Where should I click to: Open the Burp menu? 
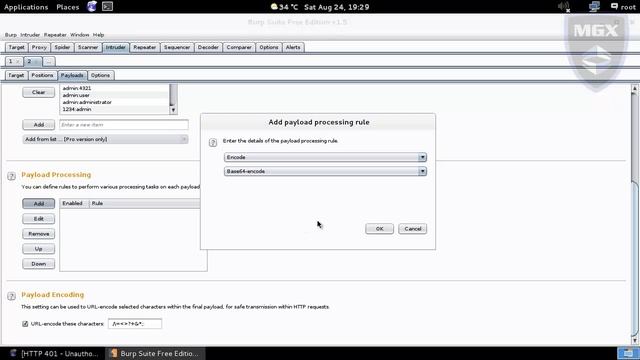point(11,35)
